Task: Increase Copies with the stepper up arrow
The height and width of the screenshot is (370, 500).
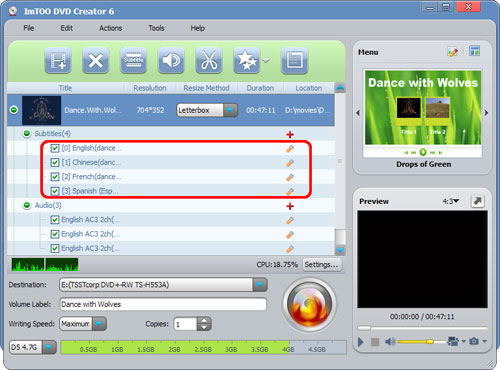Action: (204, 320)
